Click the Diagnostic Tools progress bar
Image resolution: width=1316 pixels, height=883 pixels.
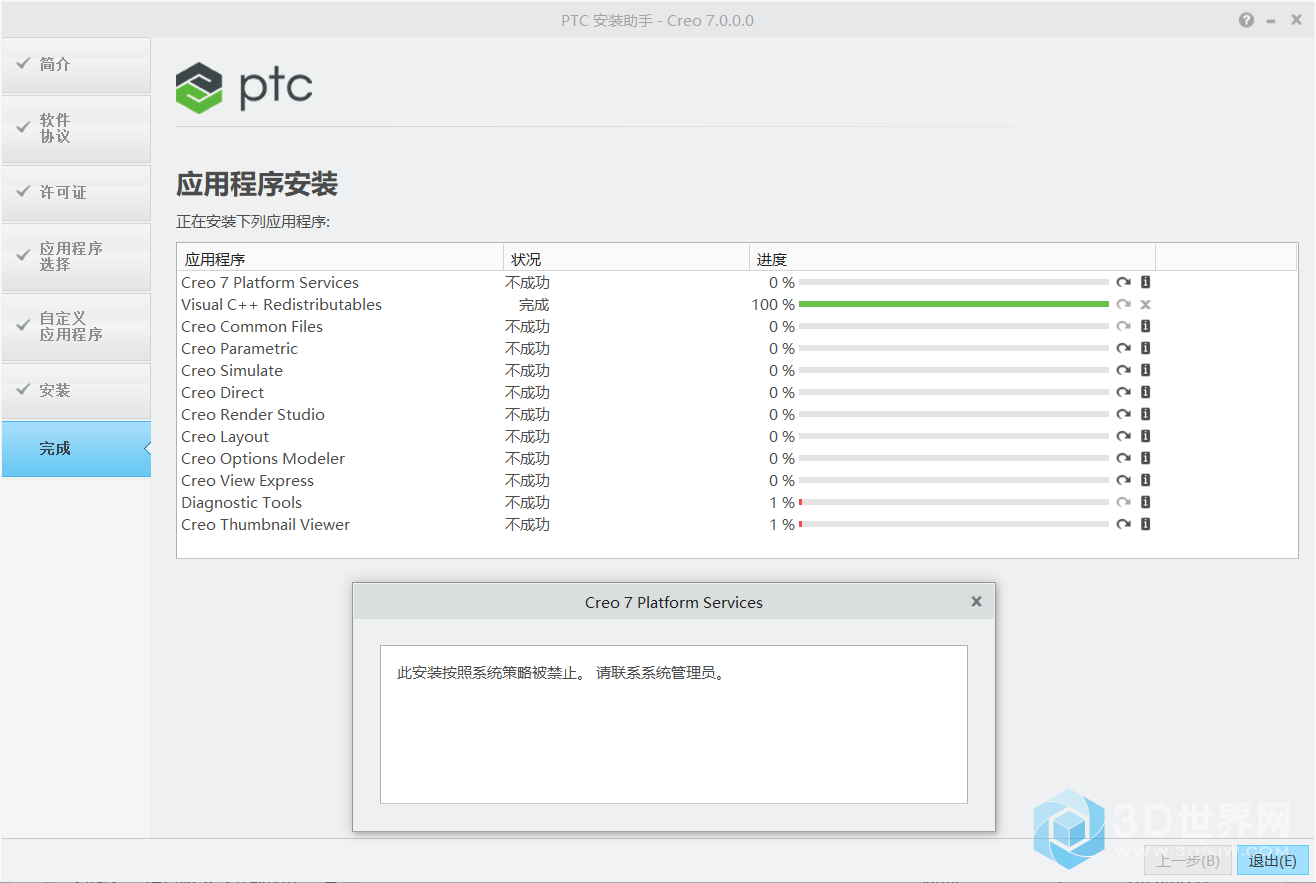954,502
